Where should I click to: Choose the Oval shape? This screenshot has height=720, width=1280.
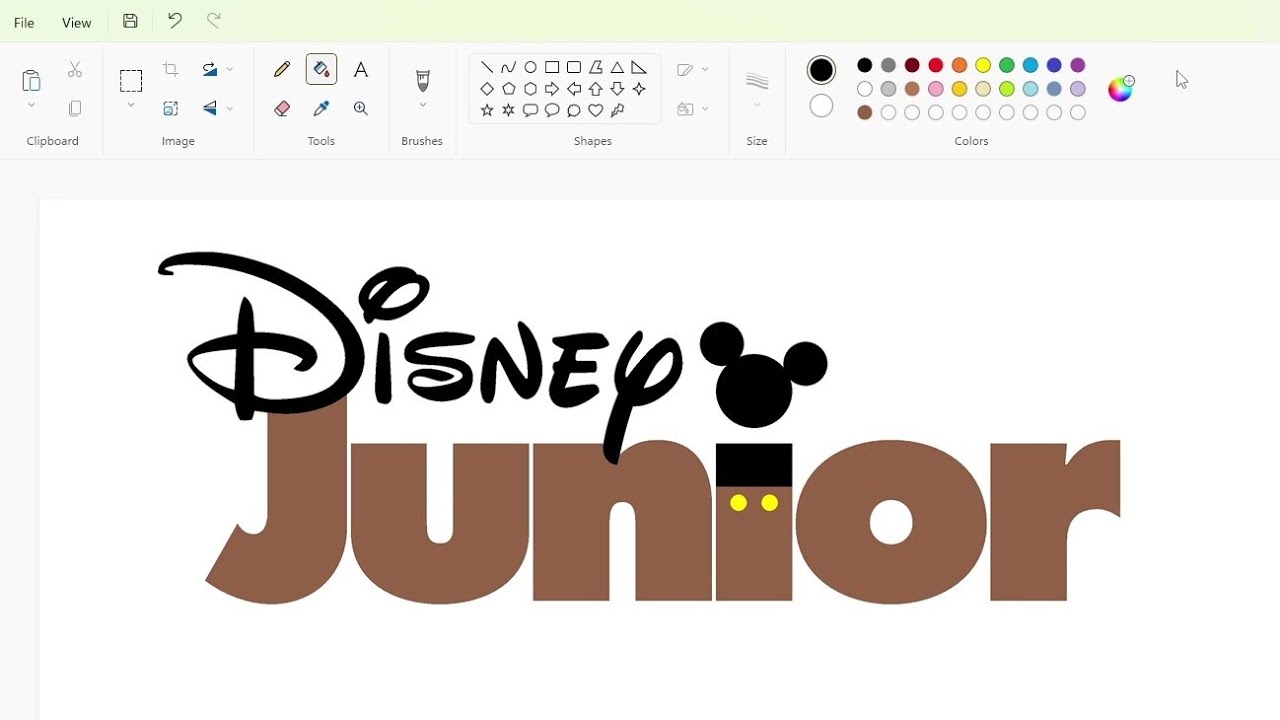click(531, 67)
